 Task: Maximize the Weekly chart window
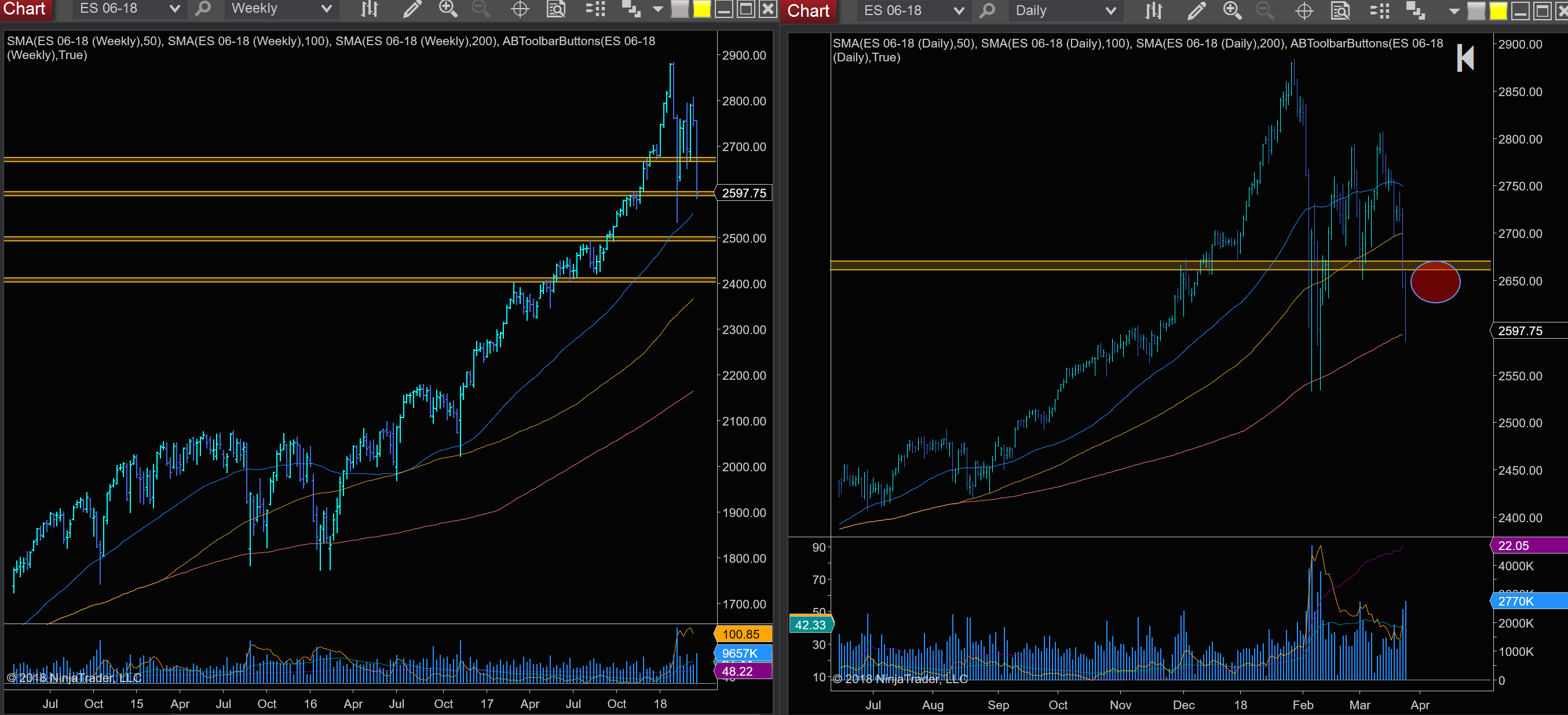click(x=745, y=9)
